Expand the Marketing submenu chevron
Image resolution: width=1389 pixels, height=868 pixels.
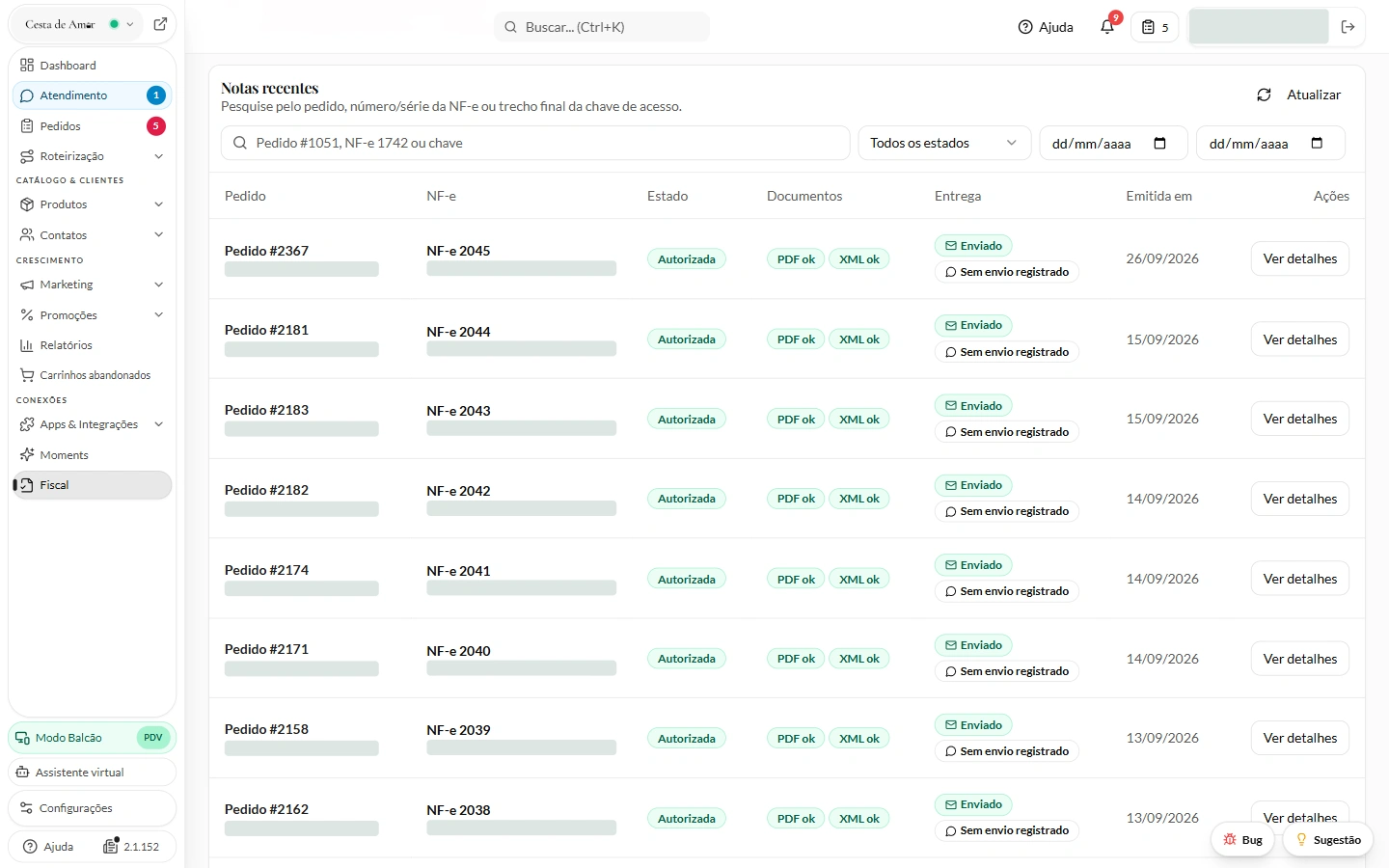click(x=158, y=285)
